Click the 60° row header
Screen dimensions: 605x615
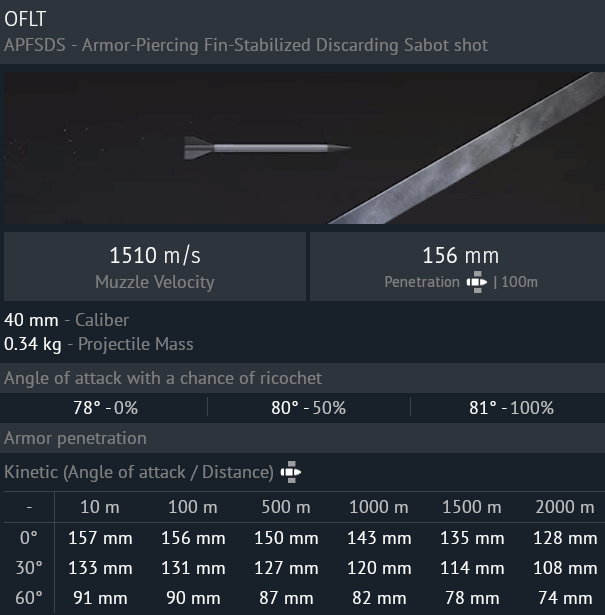coord(29,598)
